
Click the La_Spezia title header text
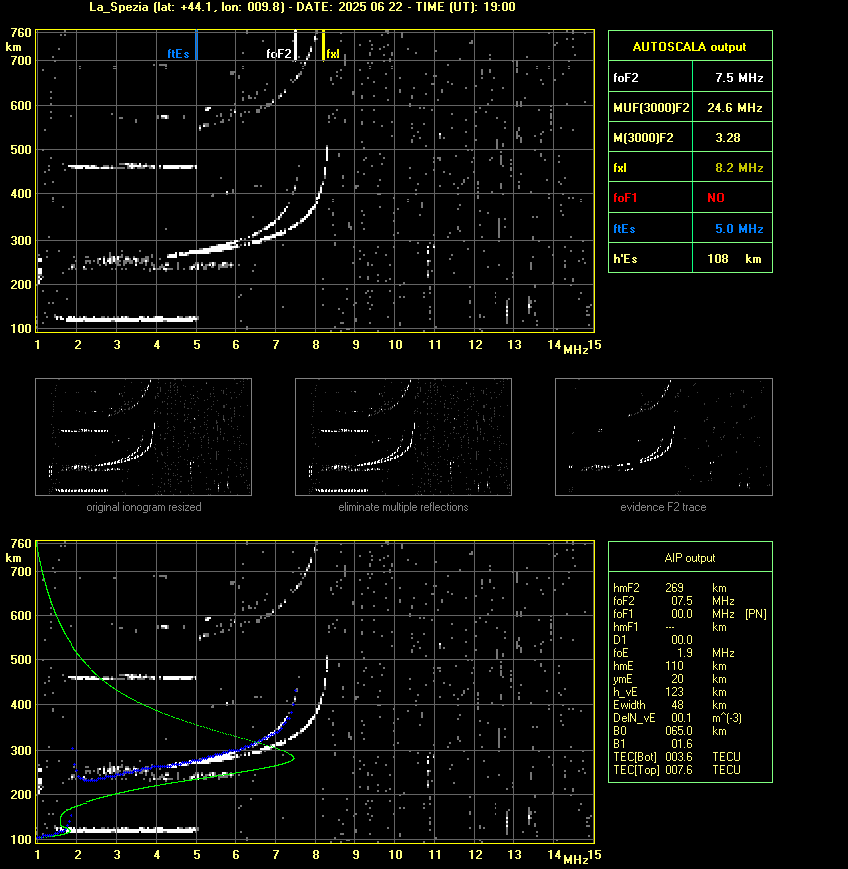pyautogui.click(x=302, y=7)
